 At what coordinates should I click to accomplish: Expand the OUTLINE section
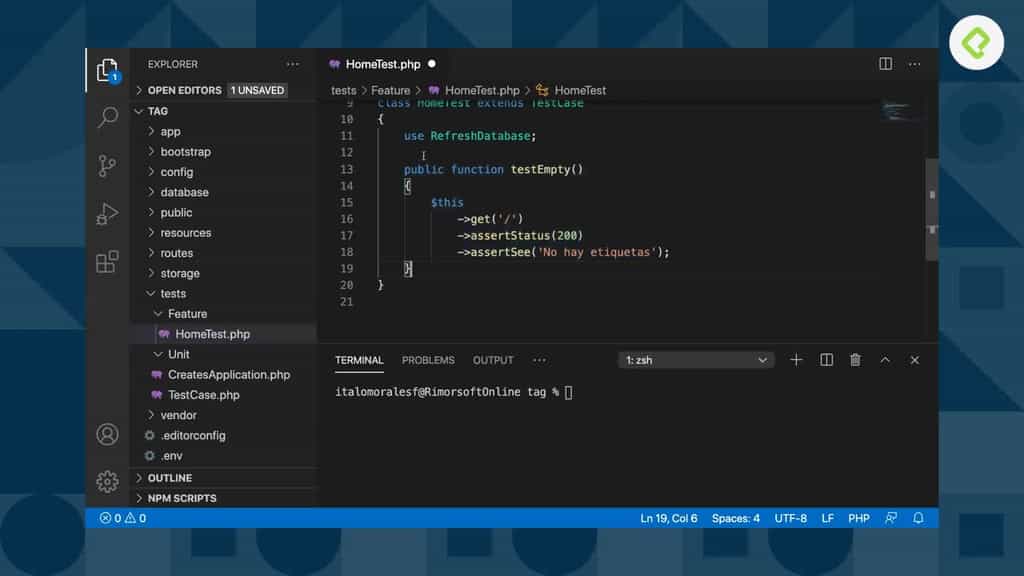170,478
